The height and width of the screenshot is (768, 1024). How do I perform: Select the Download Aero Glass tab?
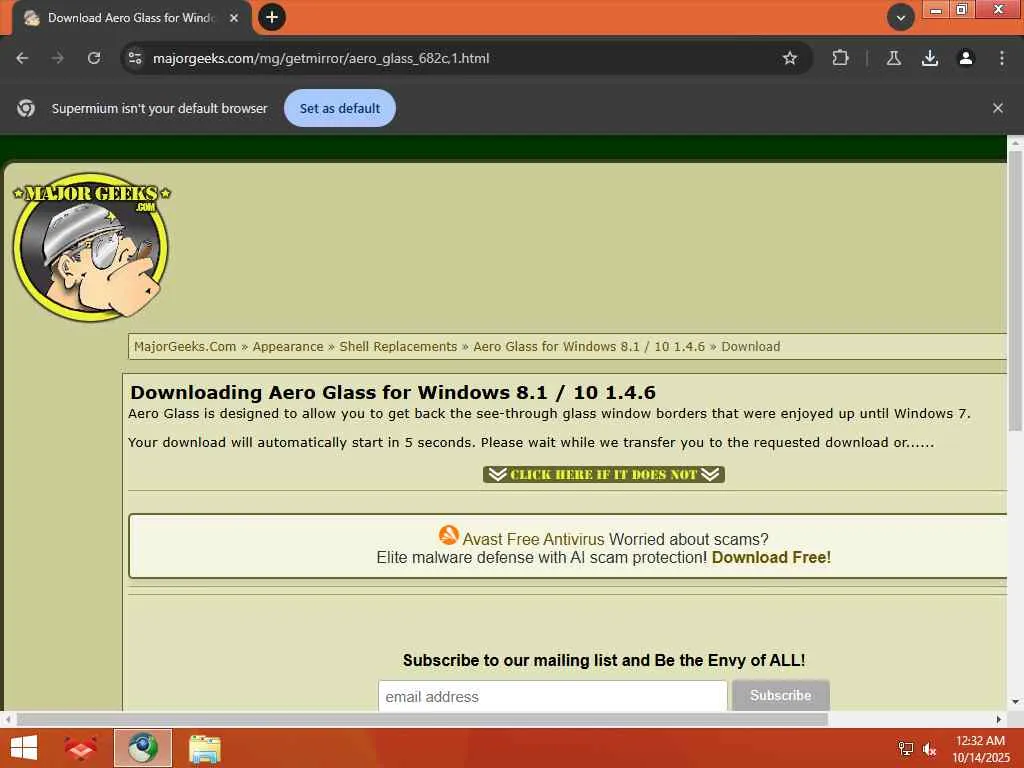tap(131, 18)
